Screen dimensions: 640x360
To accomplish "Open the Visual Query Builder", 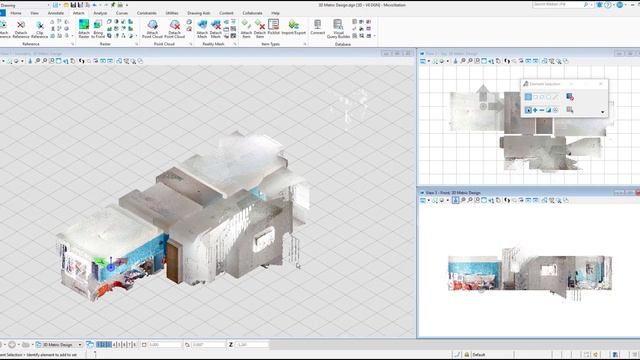I will (x=338, y=29).
